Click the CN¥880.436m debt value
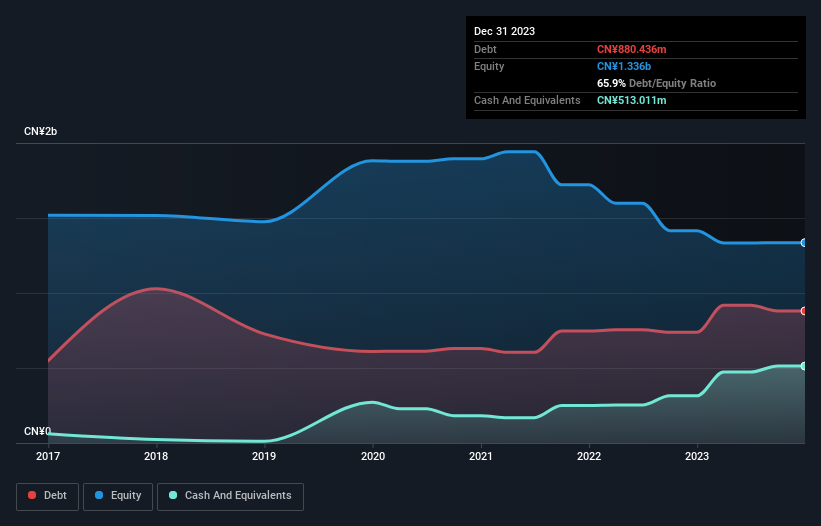 click(631, 49)
